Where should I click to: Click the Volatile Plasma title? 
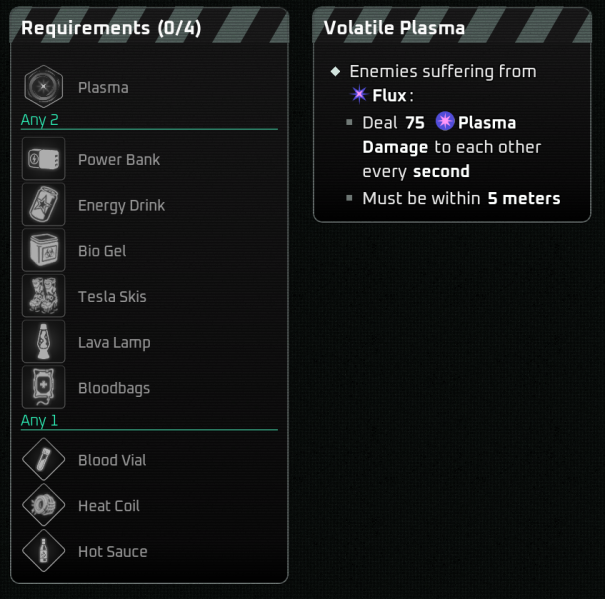(x=394, y=28)
